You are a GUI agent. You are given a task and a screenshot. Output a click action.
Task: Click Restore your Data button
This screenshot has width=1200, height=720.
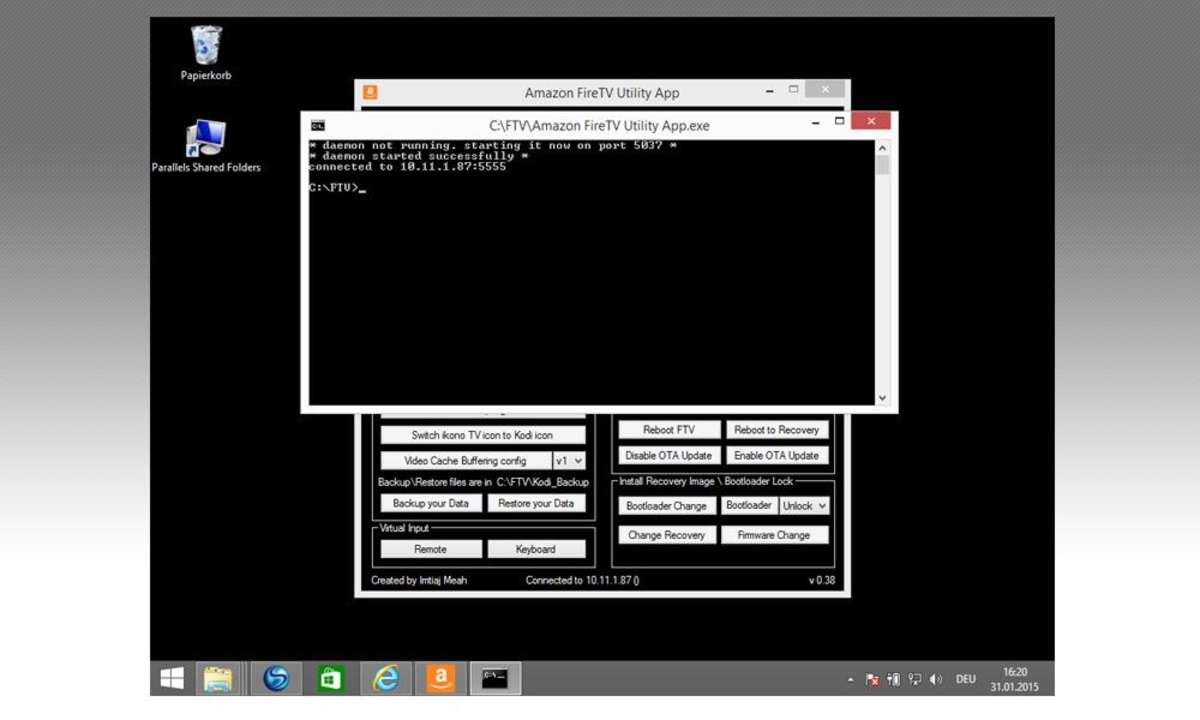pyautogui.click(x=536, y=503)
